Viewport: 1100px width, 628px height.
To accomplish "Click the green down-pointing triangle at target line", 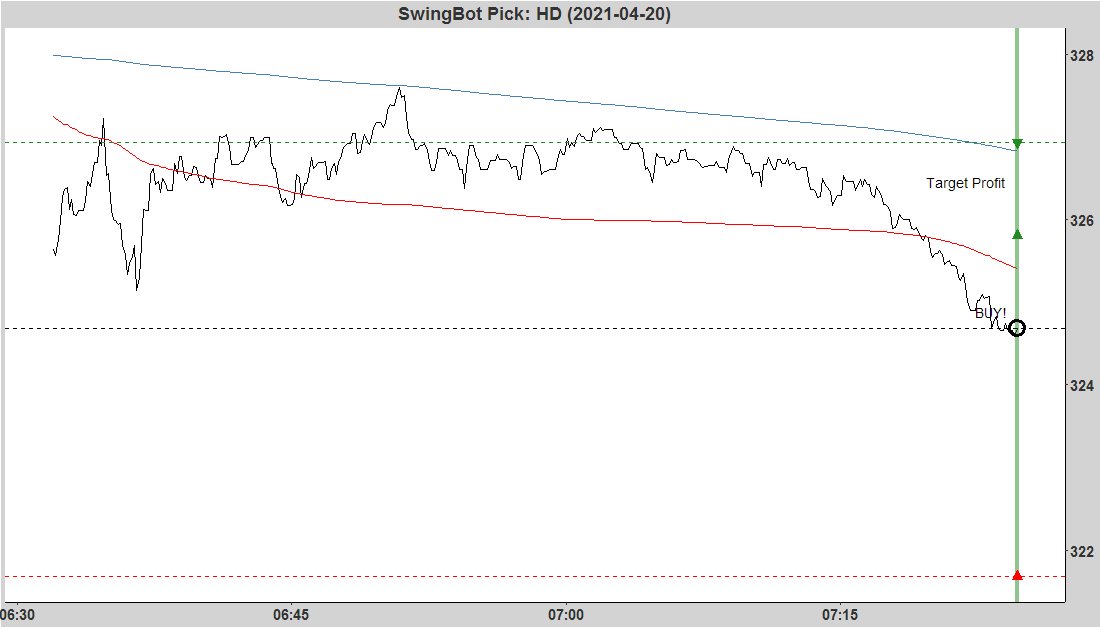I will (1017, 144).
